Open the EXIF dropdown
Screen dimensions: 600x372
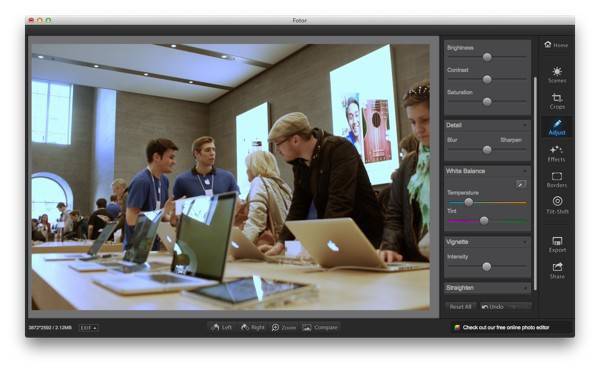(x=89, y=328)
